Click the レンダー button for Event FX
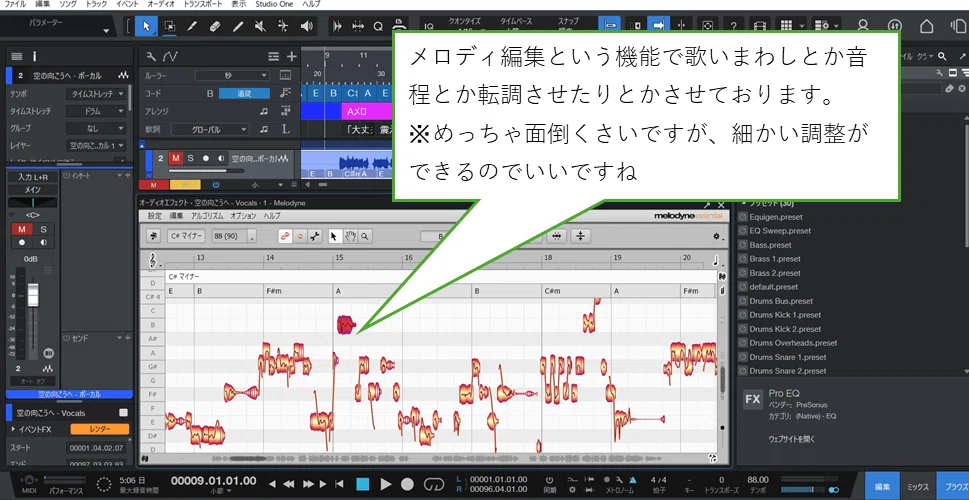Image resolution: width=969 pixels, height=500 pixels. pyautogui.click(x=99, y=429)
